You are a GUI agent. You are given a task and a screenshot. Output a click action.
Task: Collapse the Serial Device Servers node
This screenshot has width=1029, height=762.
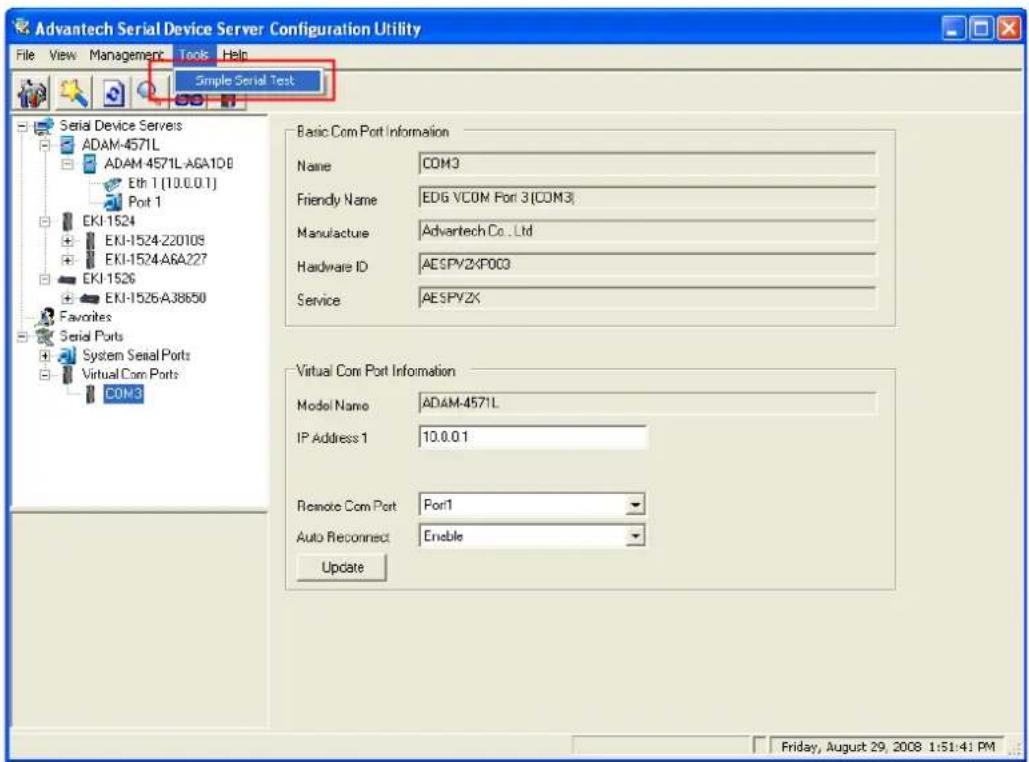[x=22, y=125]
